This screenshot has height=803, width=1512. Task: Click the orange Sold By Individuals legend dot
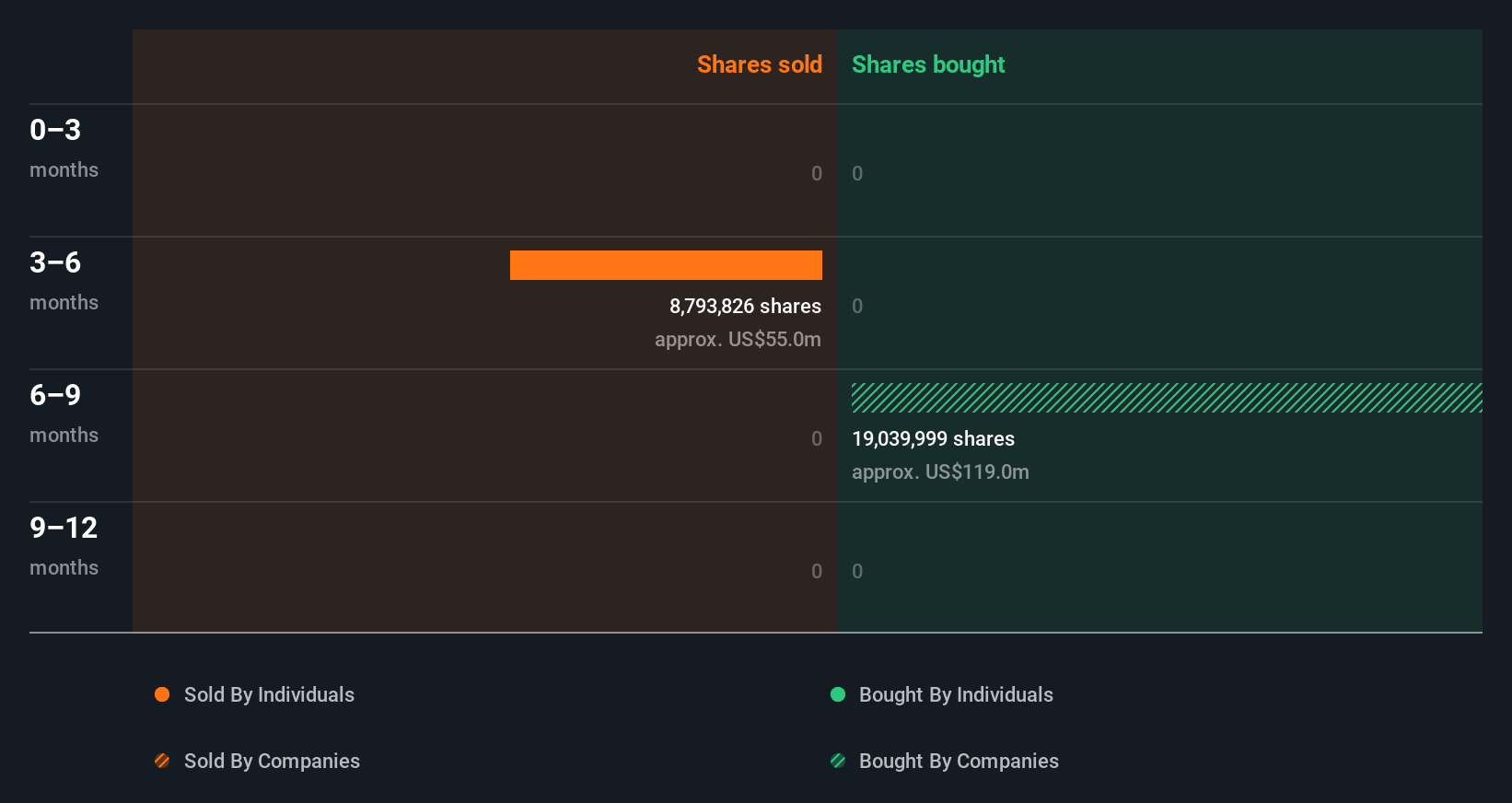162,694
